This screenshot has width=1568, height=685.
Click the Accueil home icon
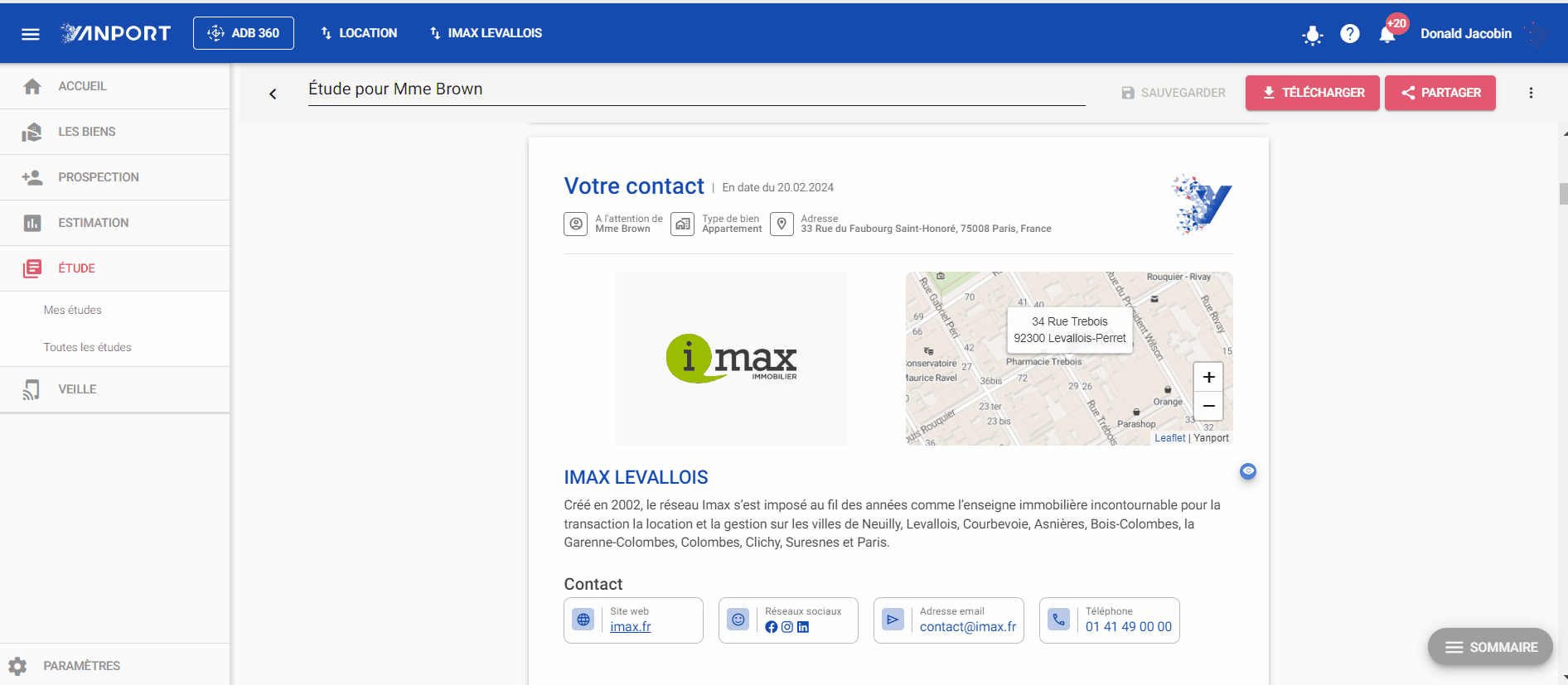32,86
